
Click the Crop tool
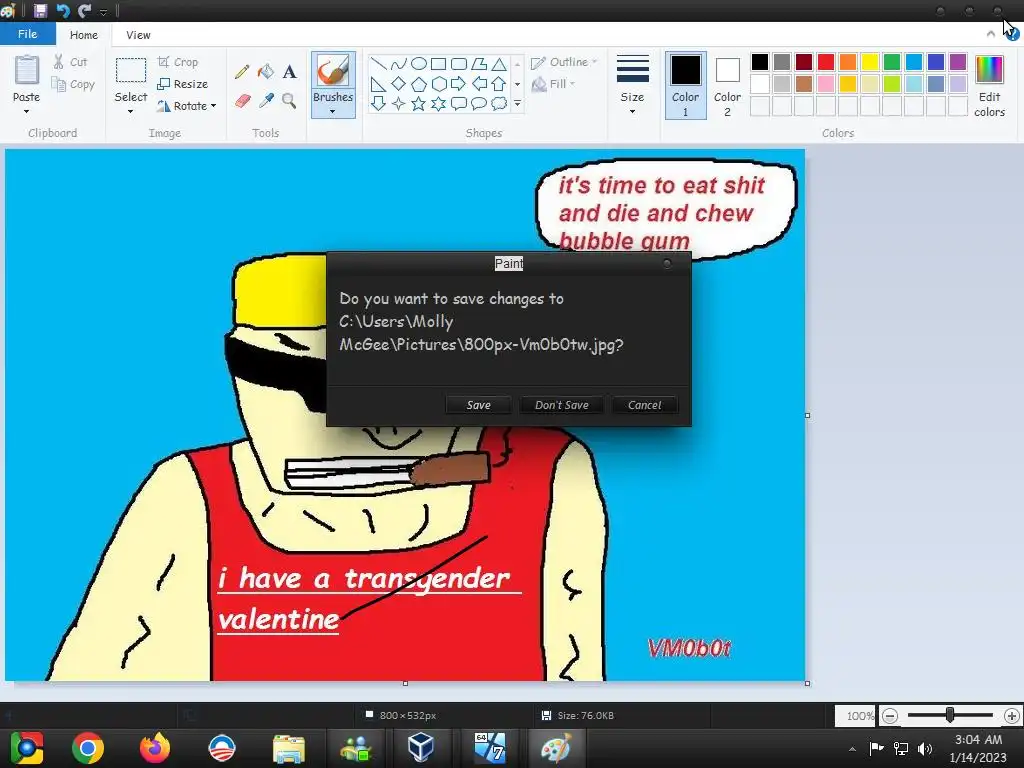click(x=178, y=62)
